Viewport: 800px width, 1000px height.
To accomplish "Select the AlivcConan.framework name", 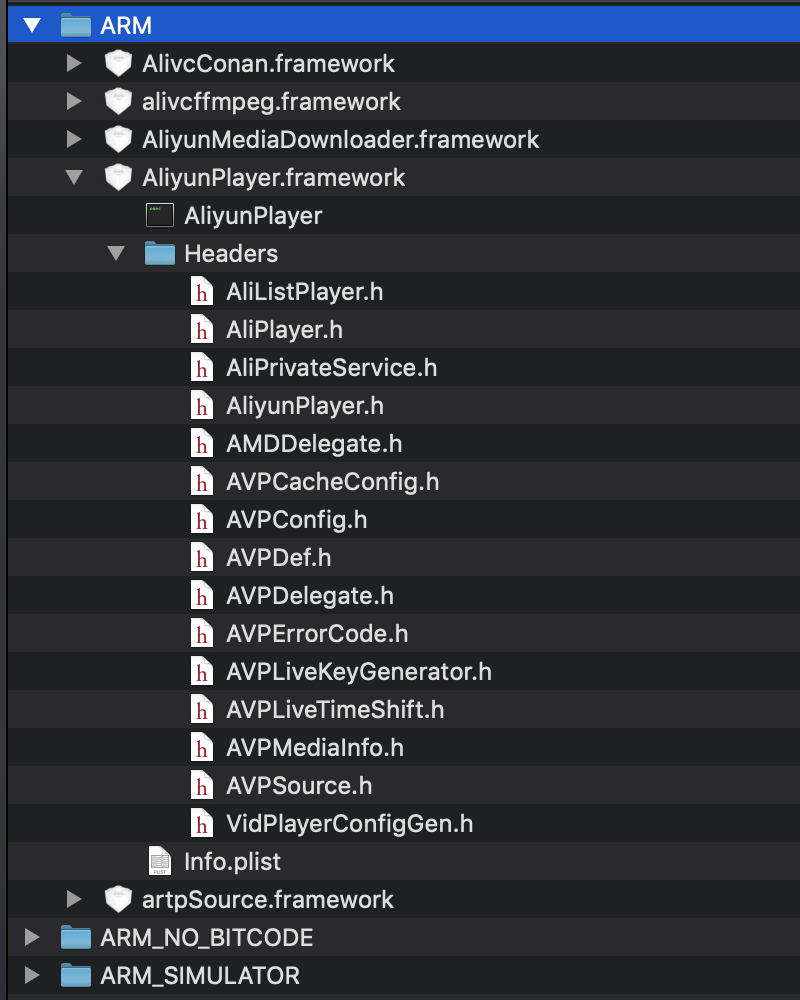I will click(x=269, y=63).
